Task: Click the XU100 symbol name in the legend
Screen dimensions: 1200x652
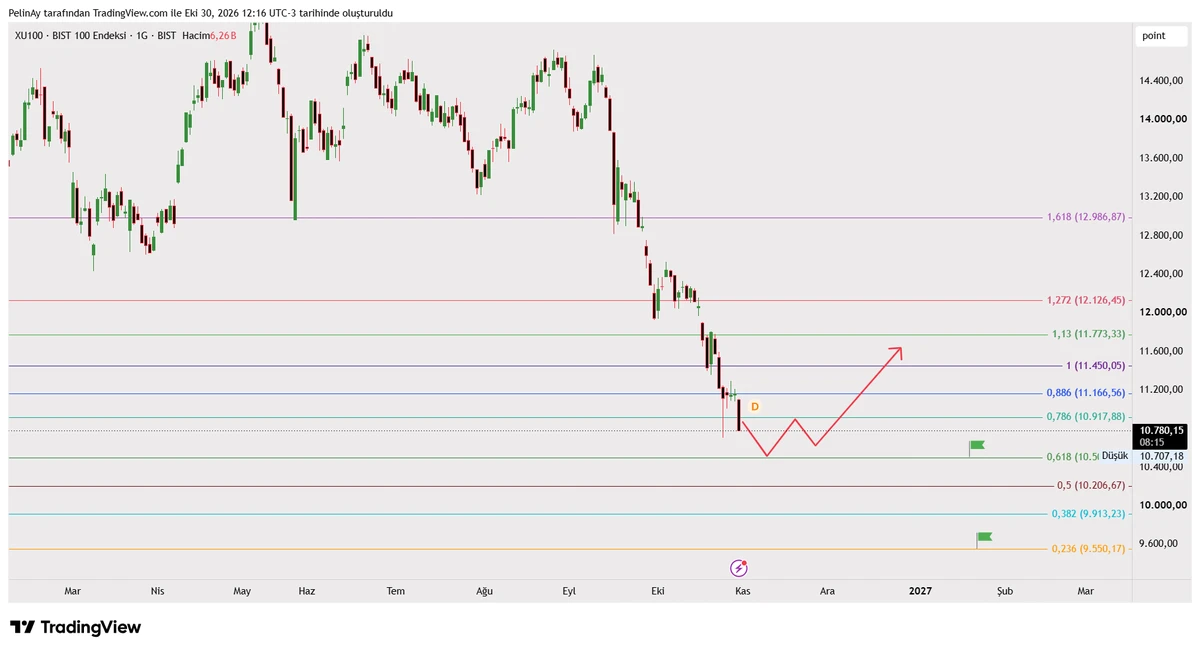Action: coord(27,35)
